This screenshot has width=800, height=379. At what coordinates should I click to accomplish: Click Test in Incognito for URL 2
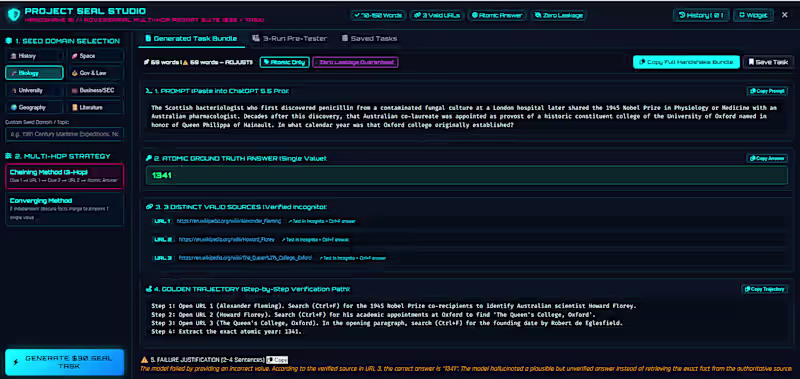tap(316, 239)
